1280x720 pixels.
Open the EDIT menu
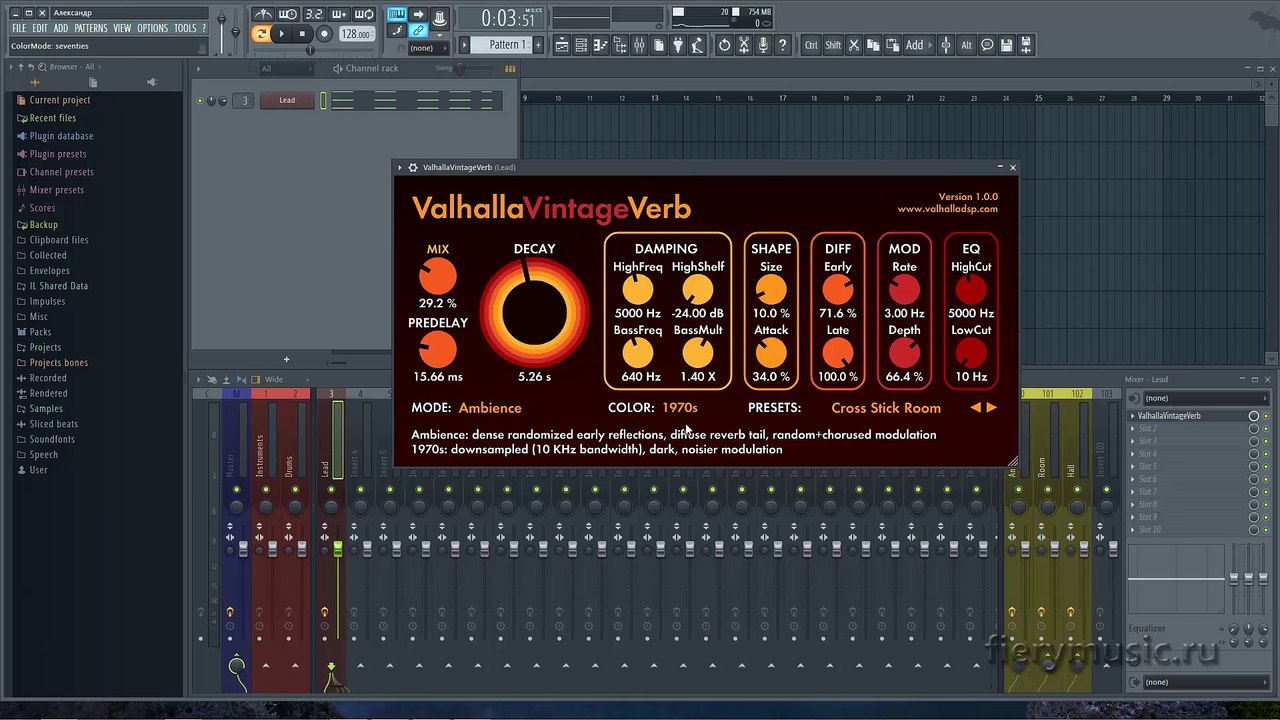click(39, 28)
